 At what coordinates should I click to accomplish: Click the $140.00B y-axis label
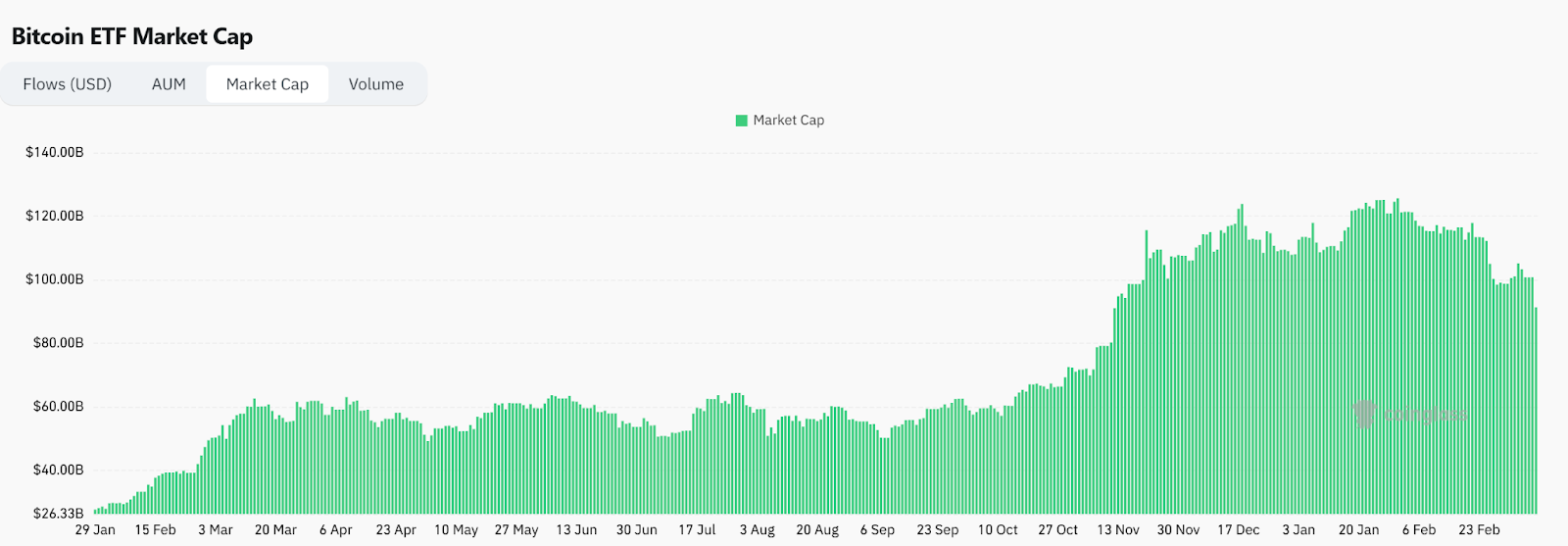tap(55, 152)
